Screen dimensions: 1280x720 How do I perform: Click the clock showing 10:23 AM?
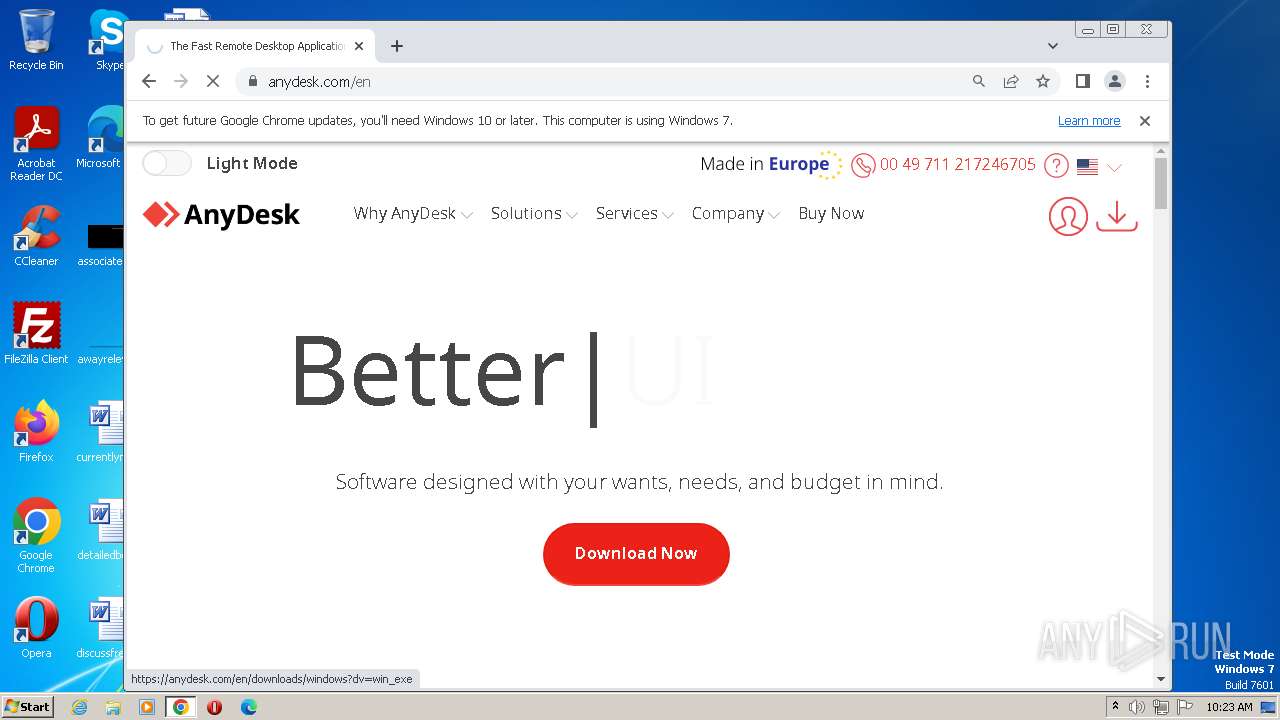(1229, 707)
